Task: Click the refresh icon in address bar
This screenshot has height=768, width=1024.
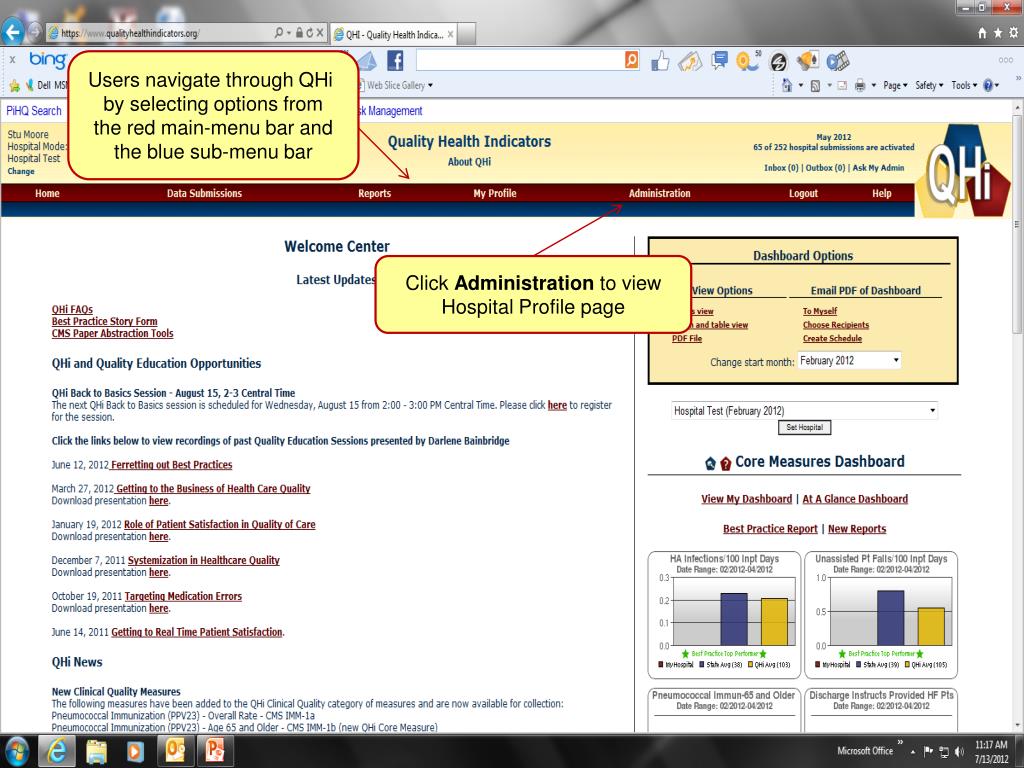Action: click(x=310, y=33)
